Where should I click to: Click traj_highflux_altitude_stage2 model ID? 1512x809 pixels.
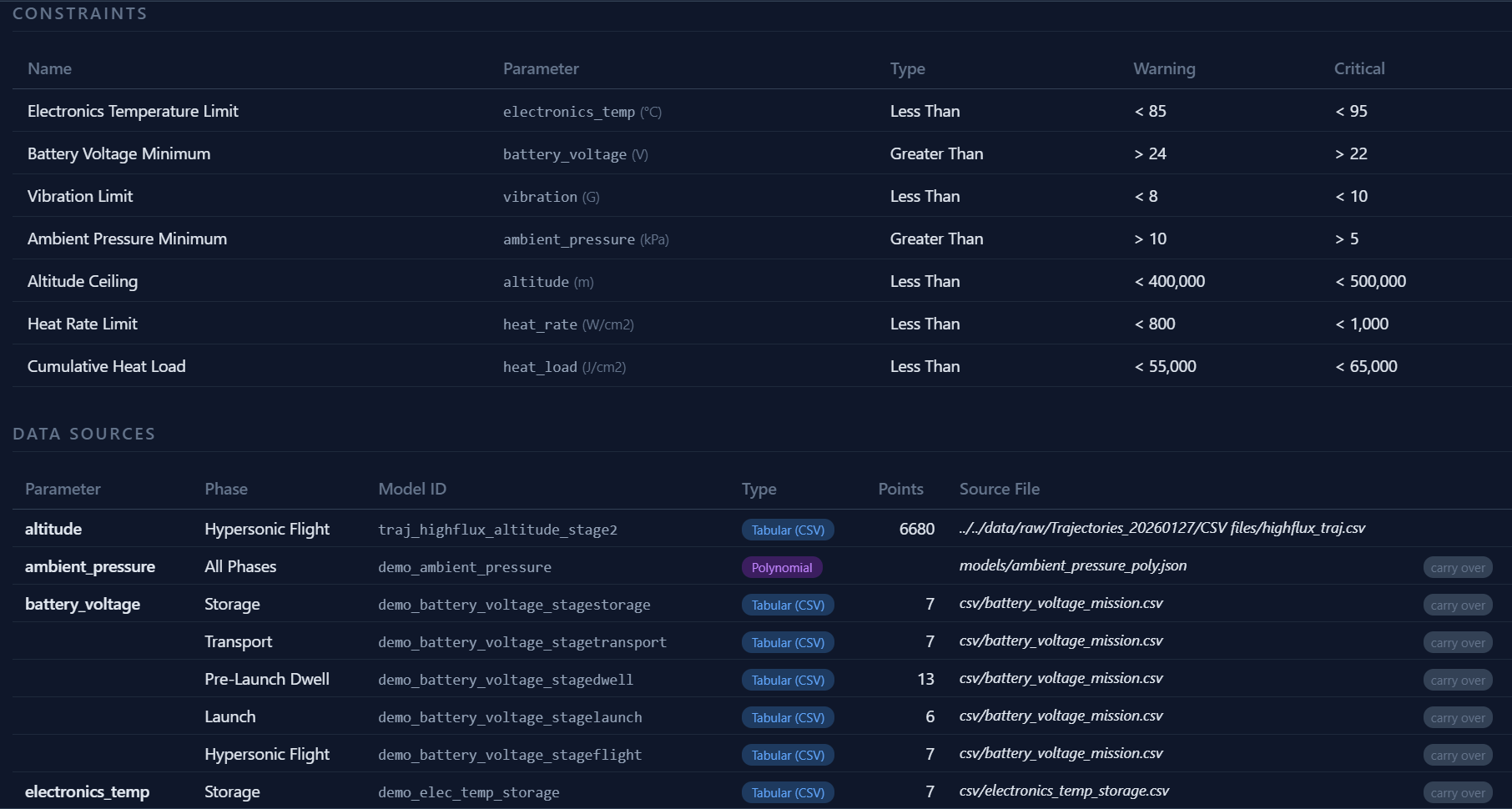498,530
